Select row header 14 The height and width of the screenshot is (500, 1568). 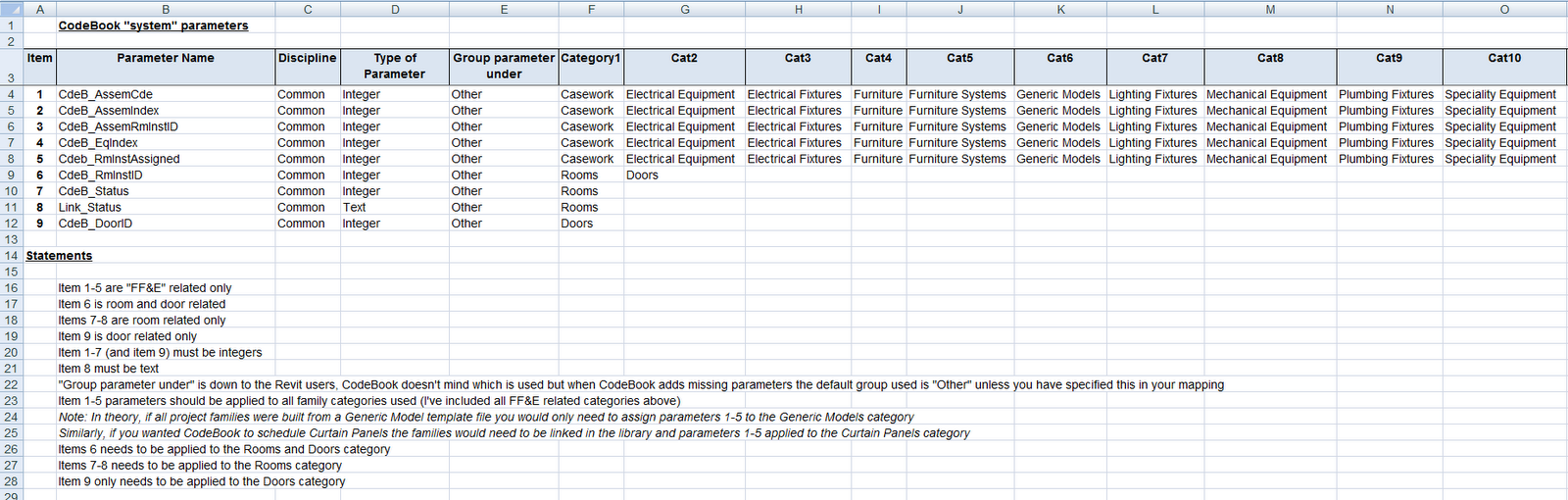11,256
